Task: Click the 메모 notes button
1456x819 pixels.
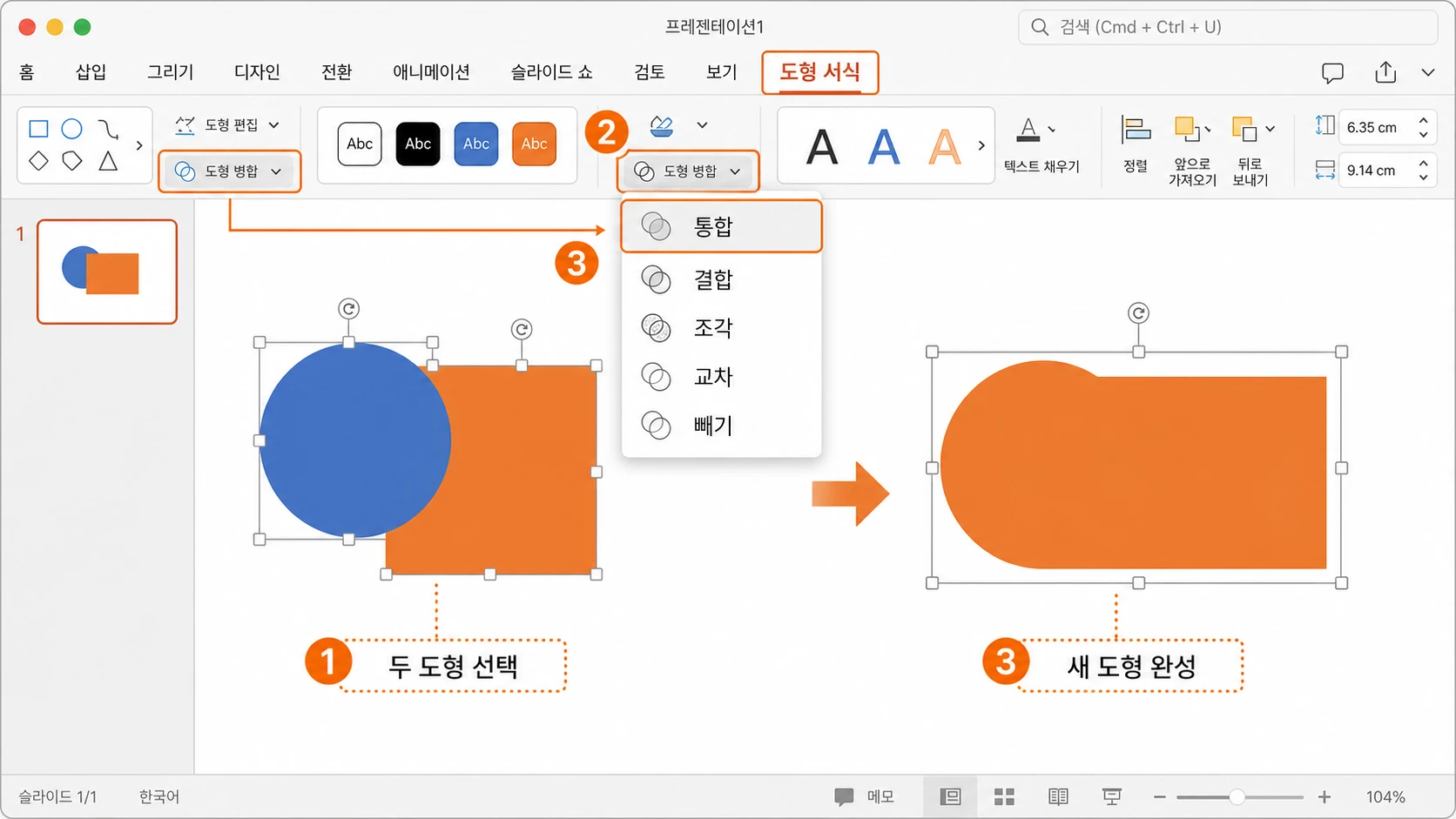Action: coord(864,796)
